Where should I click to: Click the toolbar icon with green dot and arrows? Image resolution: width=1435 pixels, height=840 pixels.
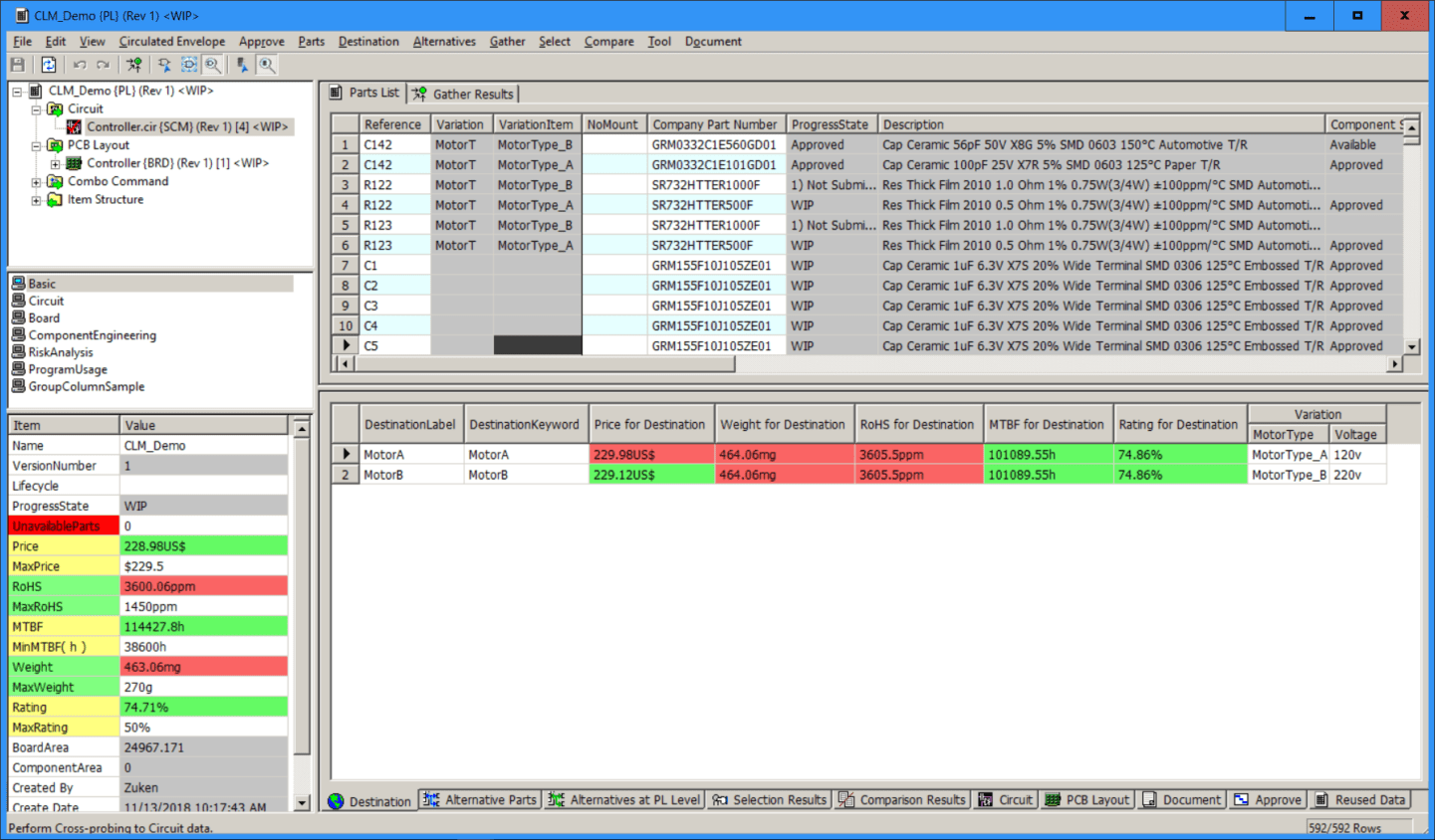133,65
